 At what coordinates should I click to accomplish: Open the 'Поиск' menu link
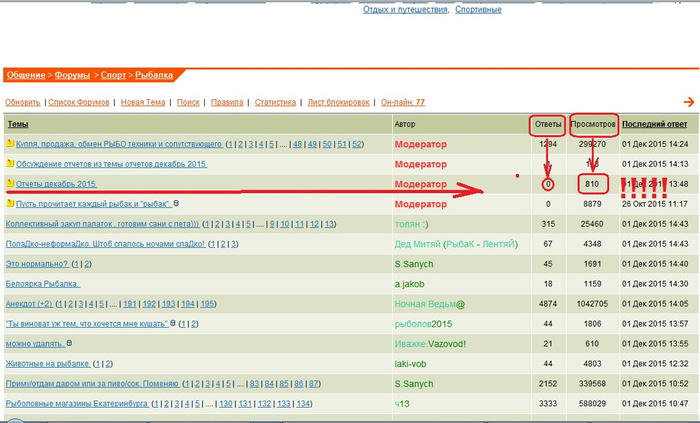(188, 102)
